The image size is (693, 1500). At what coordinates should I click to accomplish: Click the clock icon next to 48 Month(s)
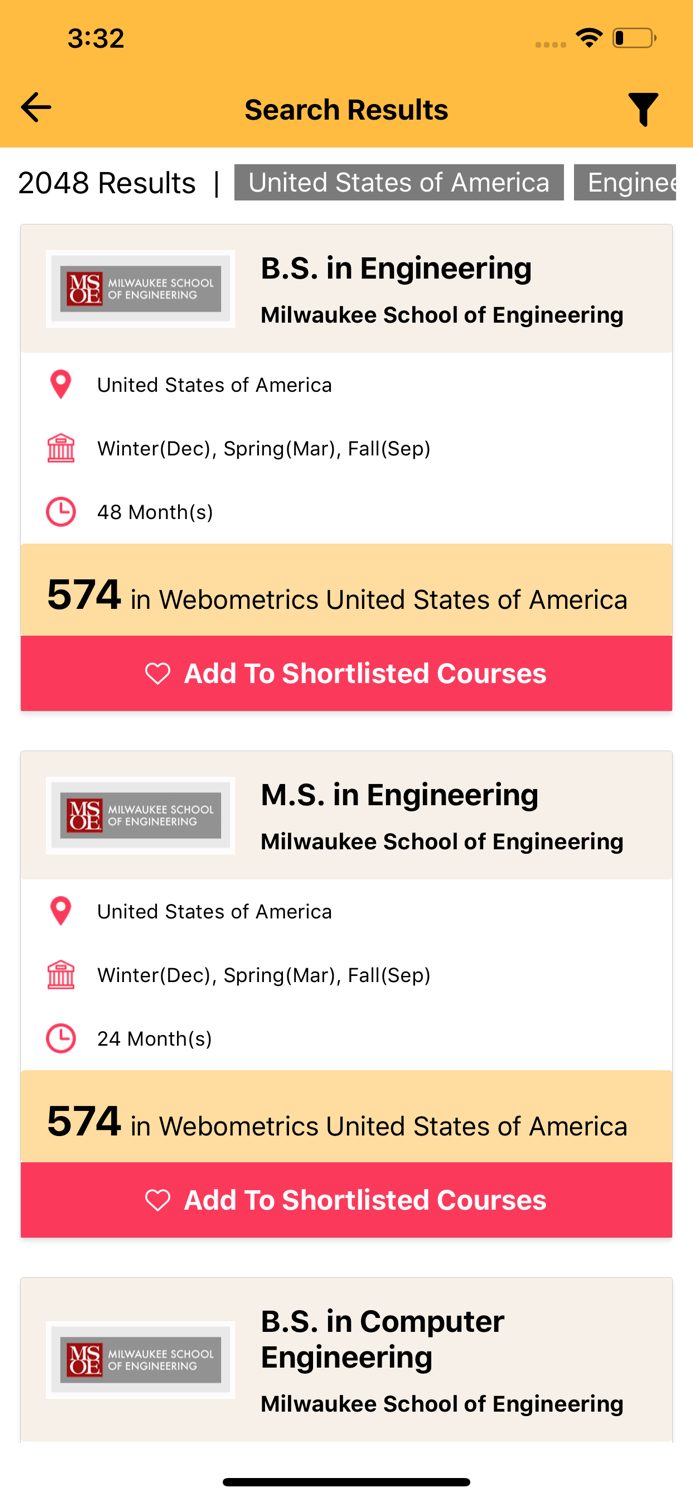60,511
